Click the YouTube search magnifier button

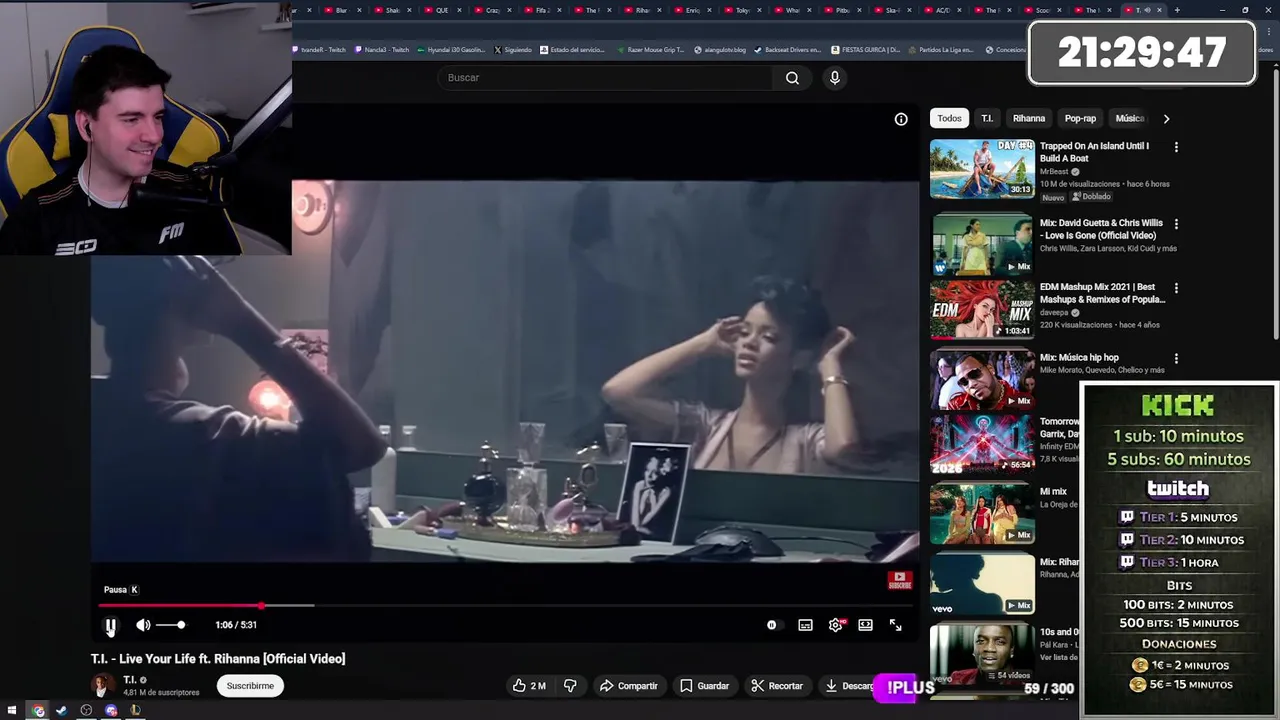pos(792,78)
